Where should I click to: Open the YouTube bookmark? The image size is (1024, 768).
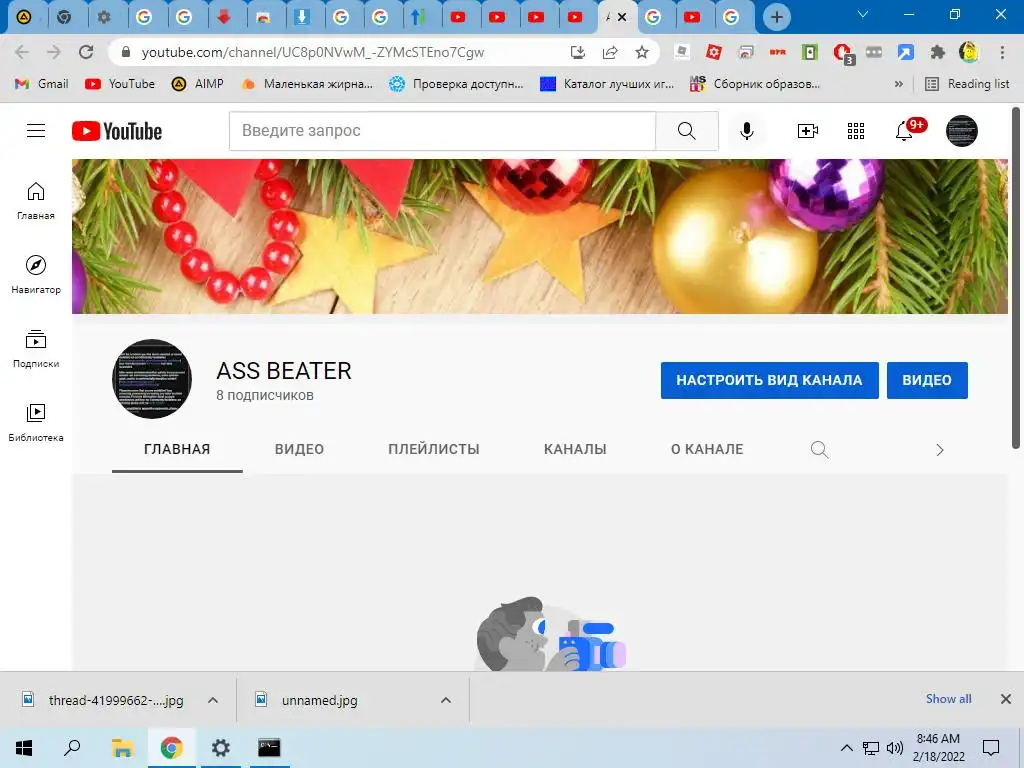coord(120,84)
